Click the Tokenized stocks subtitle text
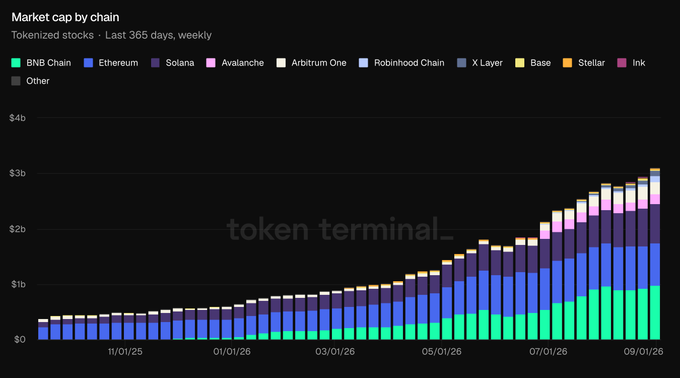 click(52, 35)
